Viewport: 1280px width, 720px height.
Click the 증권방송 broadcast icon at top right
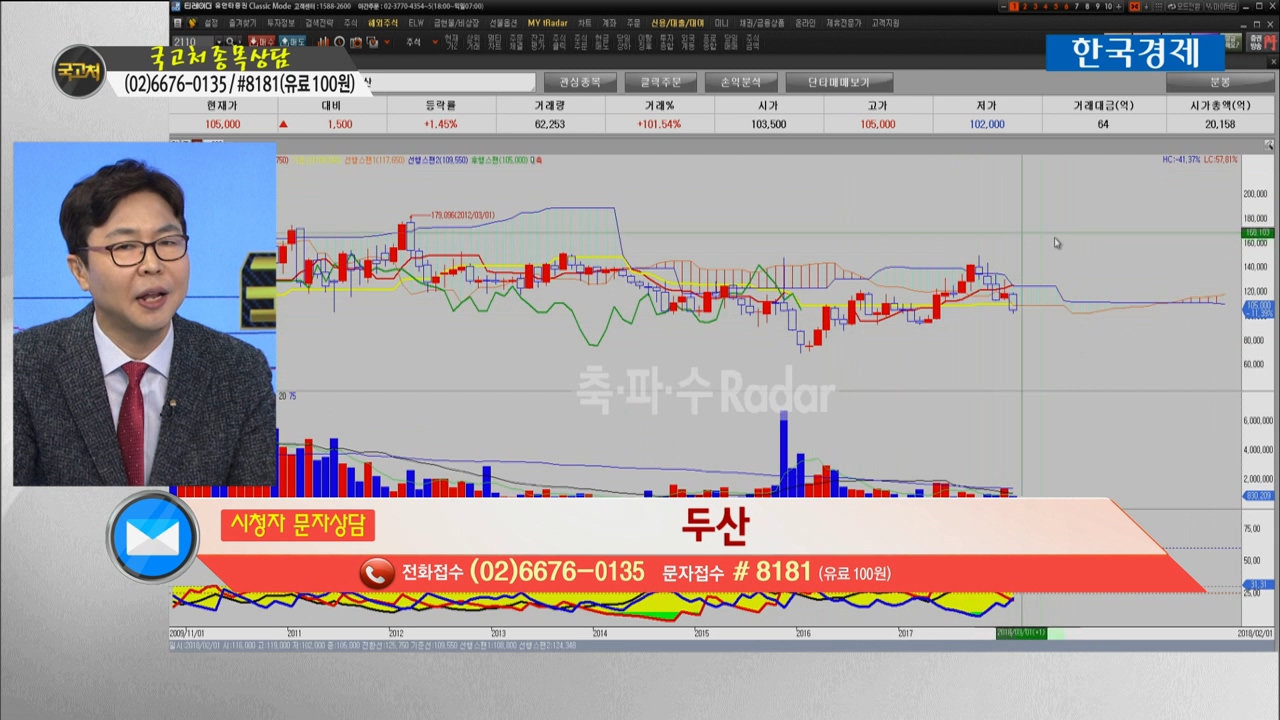[x=1262, y=42]
